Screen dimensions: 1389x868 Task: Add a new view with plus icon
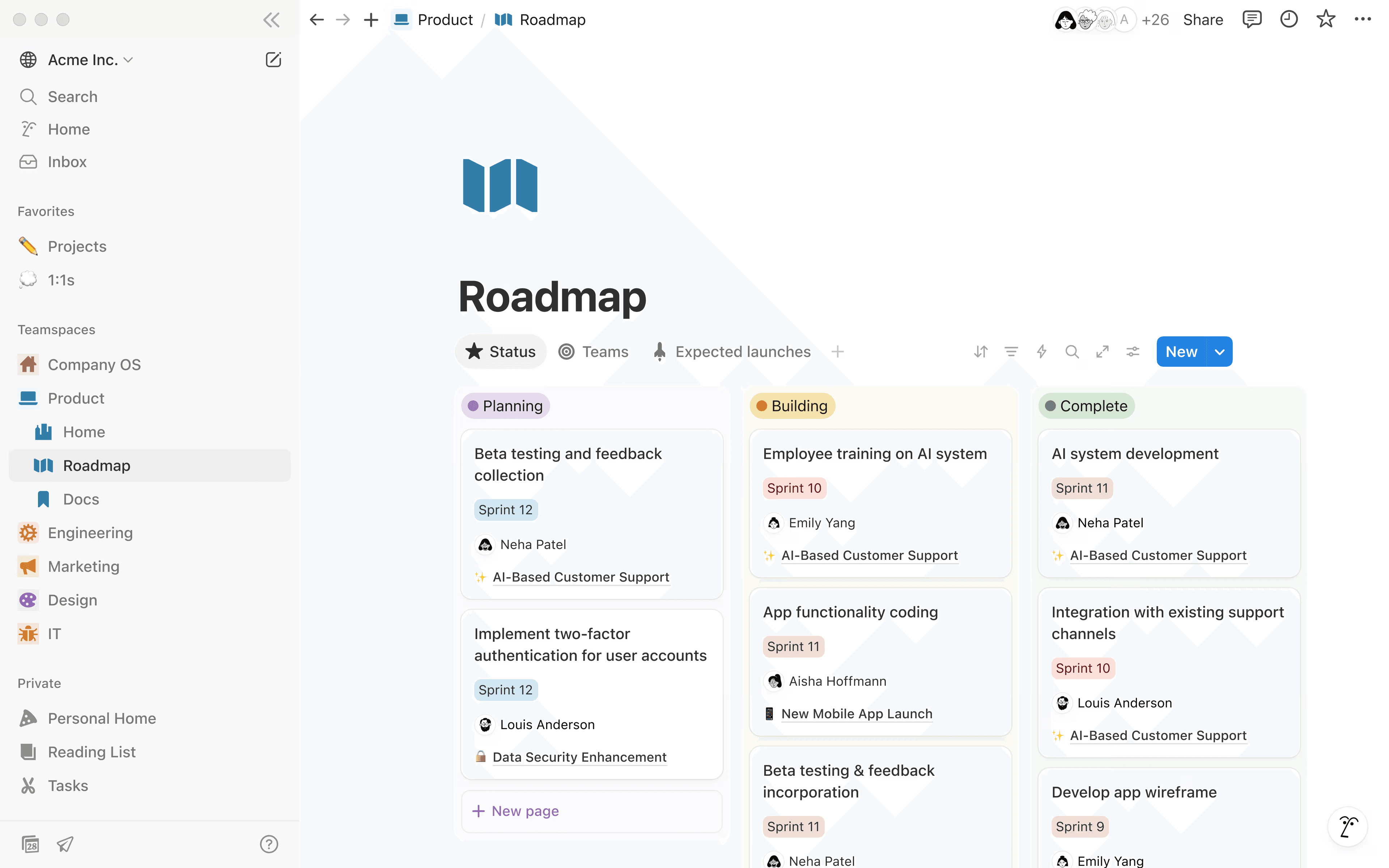pos(837,351)
